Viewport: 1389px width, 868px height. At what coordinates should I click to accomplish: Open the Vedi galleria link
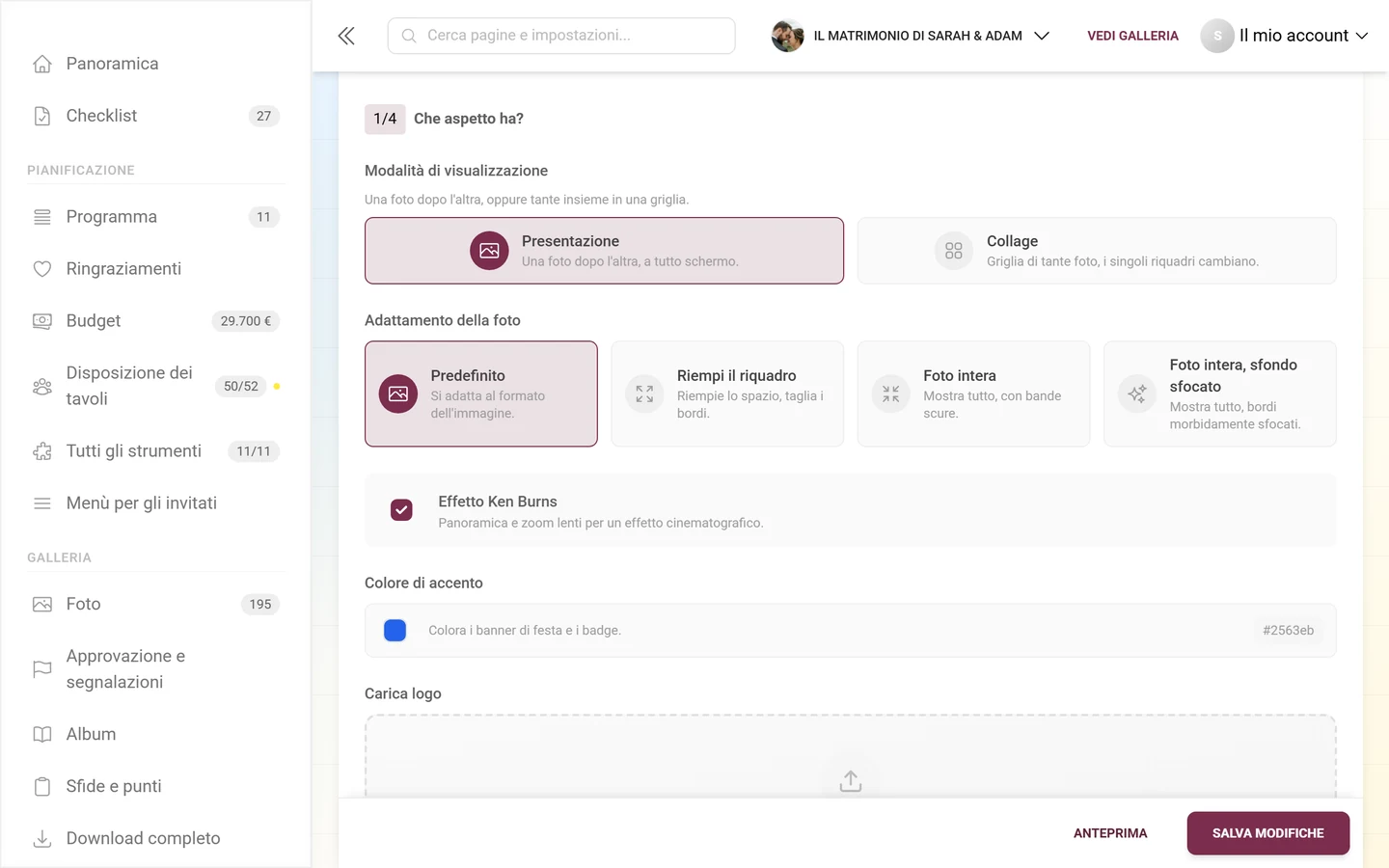[1132, 36]
